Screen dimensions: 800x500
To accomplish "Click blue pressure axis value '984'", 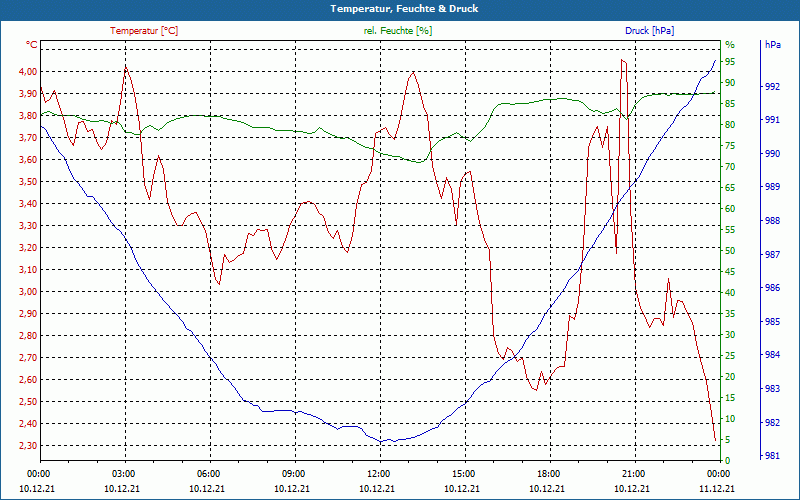I will pos(773,355).
